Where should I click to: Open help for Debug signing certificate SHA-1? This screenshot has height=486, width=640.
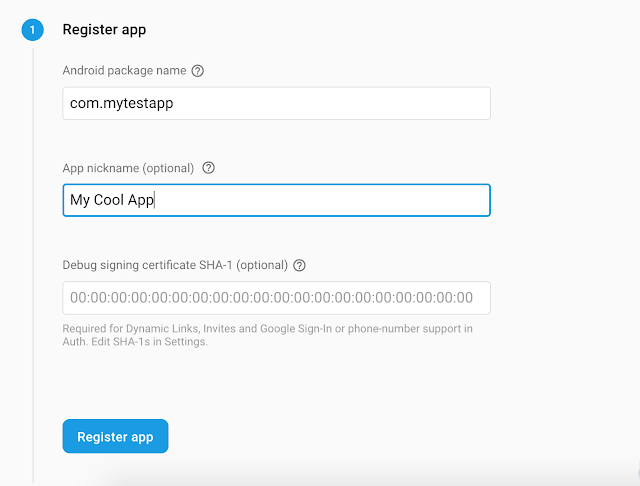(299, 265)
